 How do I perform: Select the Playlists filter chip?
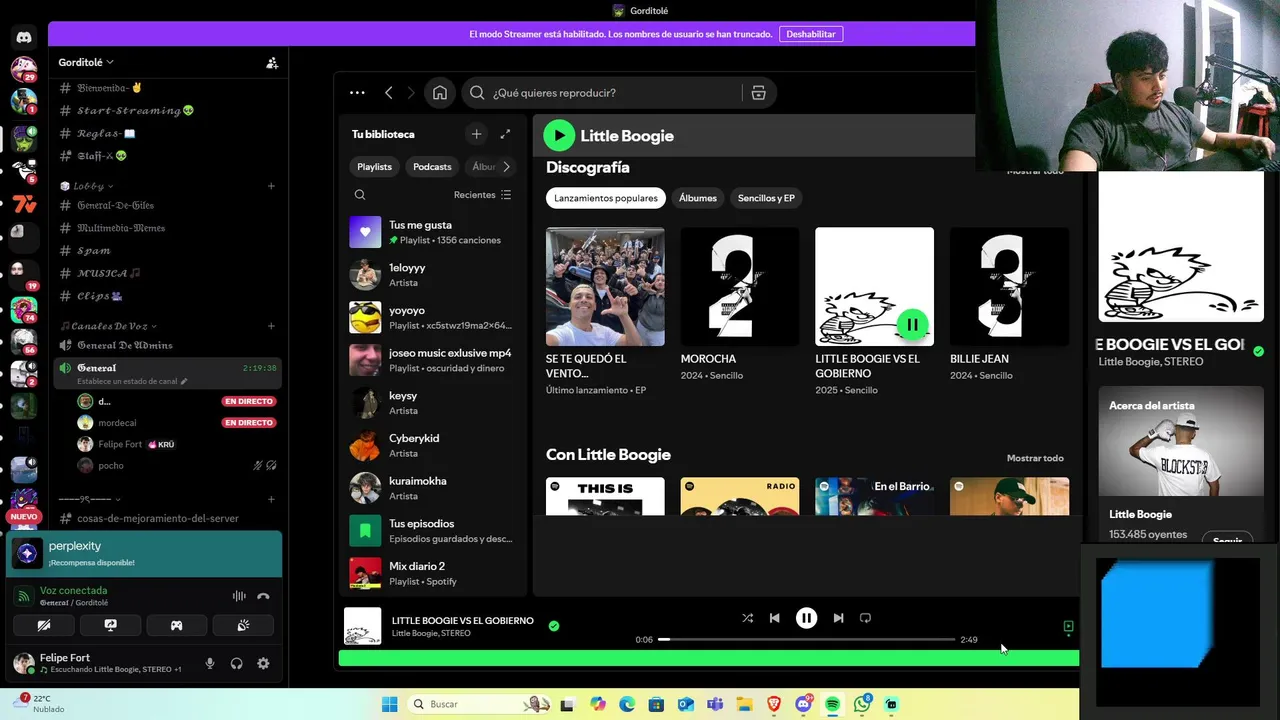click(x=374, y=167)
